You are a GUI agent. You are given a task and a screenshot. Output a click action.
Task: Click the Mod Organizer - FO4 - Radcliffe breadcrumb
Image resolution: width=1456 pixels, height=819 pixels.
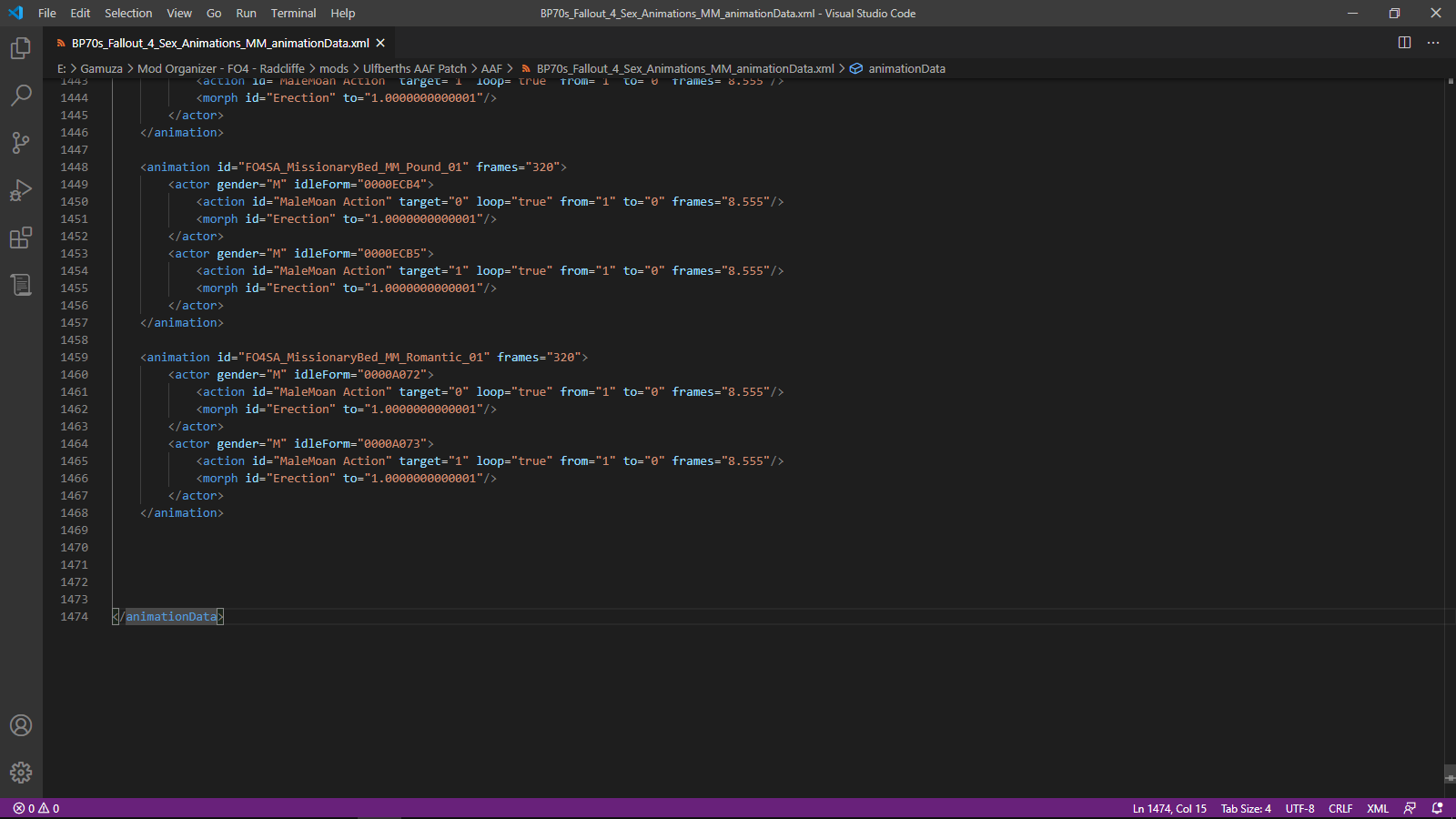[x=221, y=68]
